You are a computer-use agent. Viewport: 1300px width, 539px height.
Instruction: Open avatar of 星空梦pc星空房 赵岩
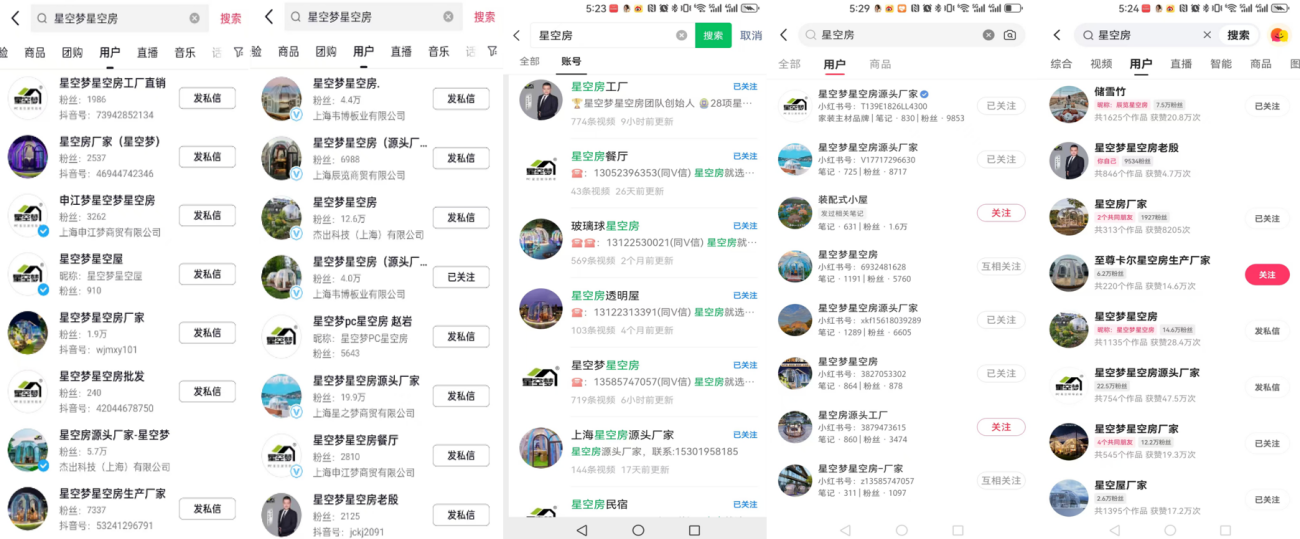click(x=281, y=336)
